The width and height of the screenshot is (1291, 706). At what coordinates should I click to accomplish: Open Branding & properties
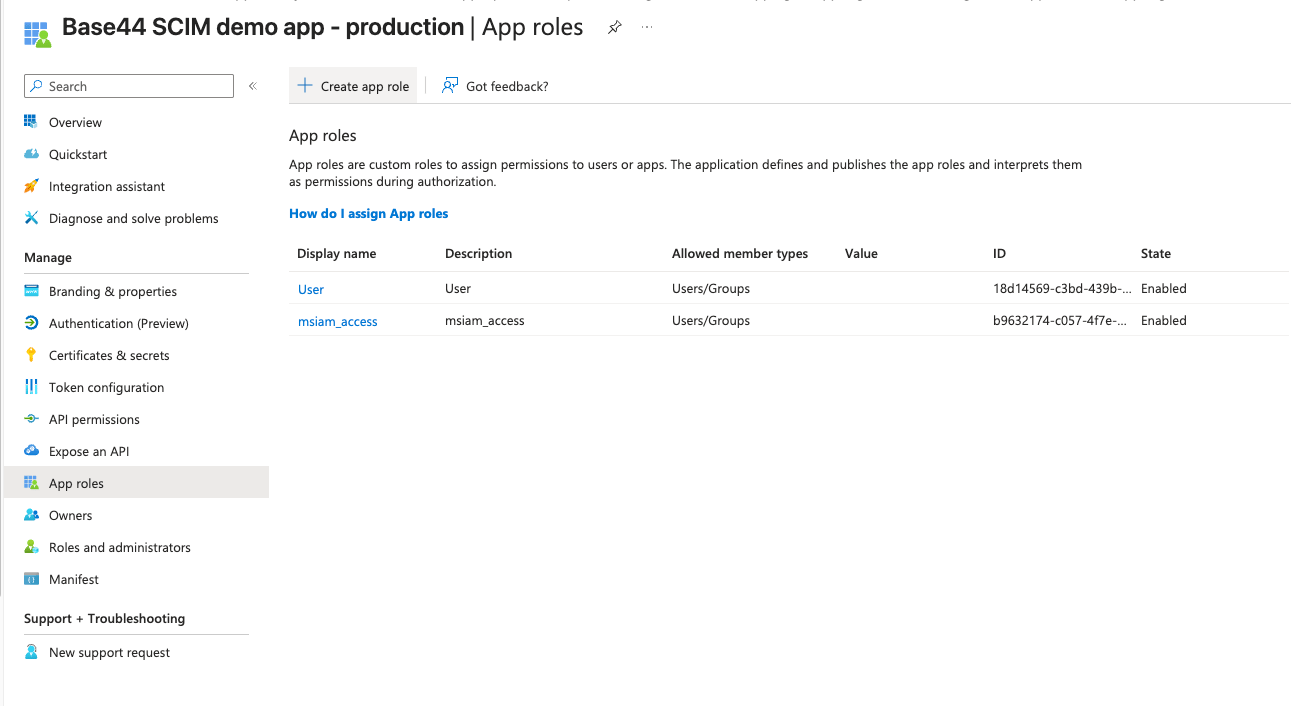point(113,291)
